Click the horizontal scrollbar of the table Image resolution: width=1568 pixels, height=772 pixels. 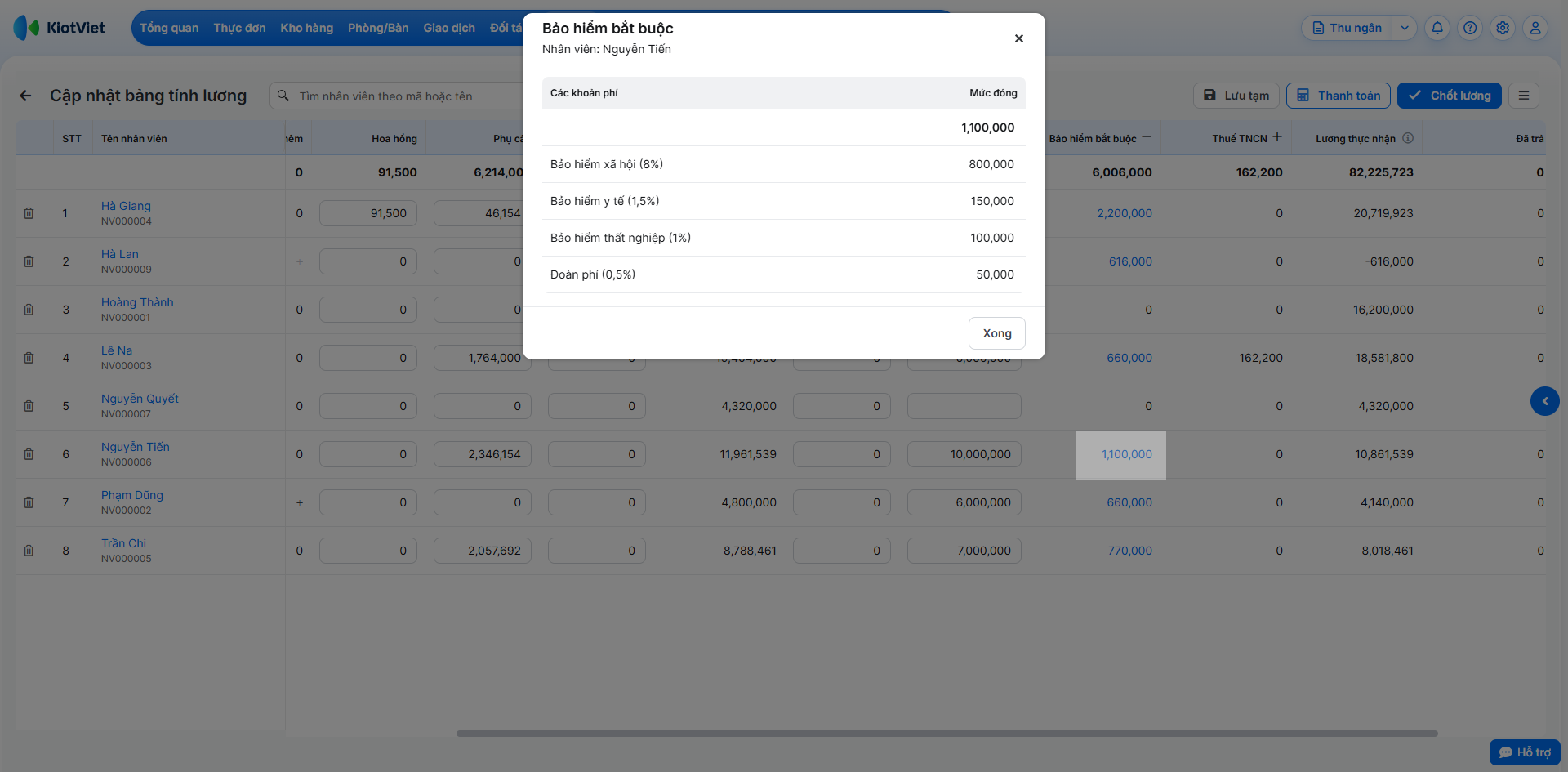pos(947,734)
